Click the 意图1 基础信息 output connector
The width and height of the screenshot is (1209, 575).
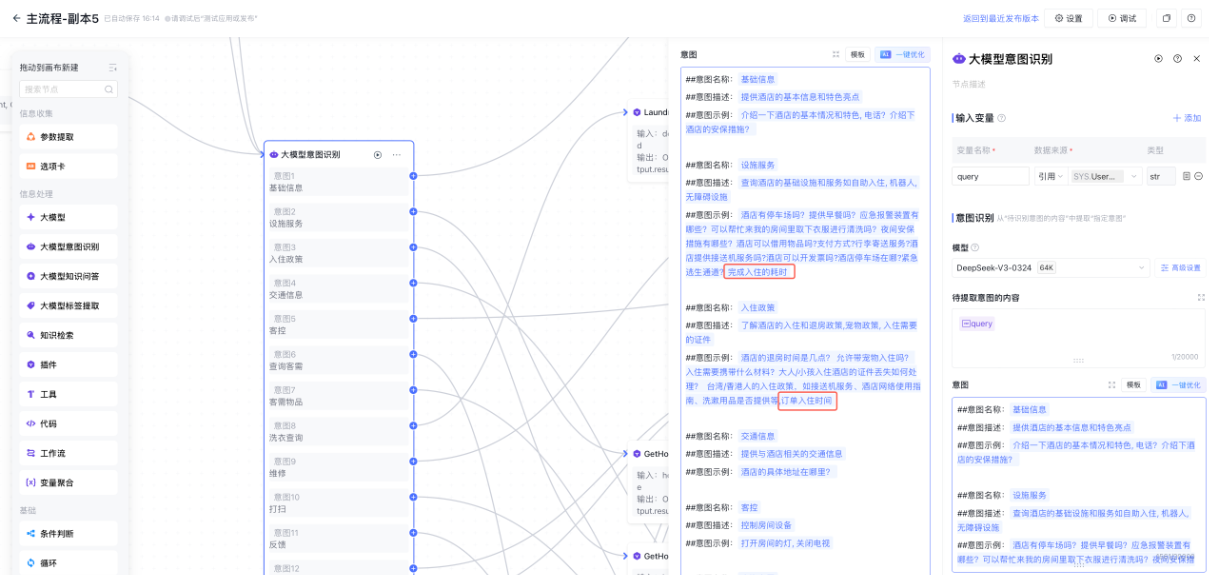413,176
